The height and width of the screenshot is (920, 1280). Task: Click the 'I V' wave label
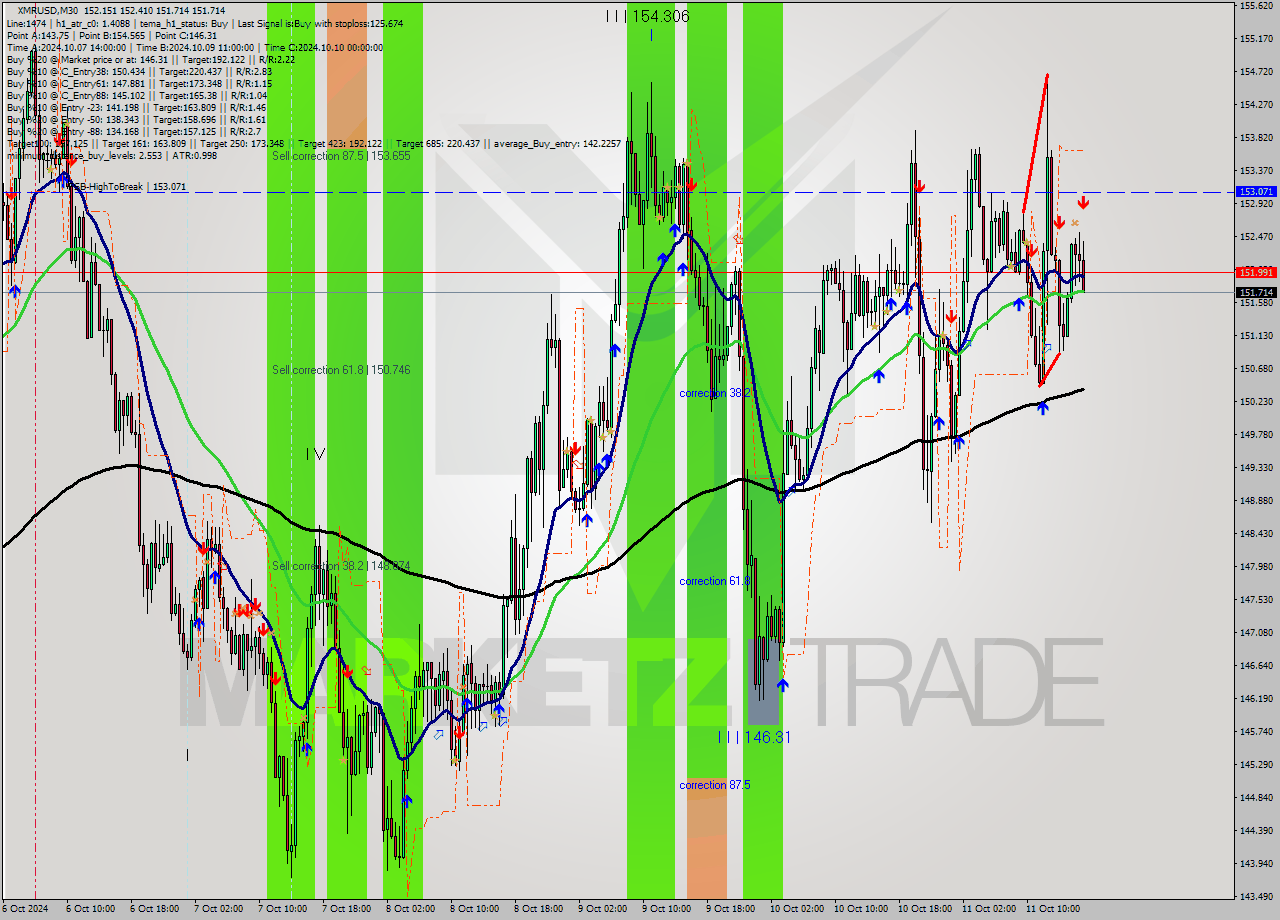point(315,454)
